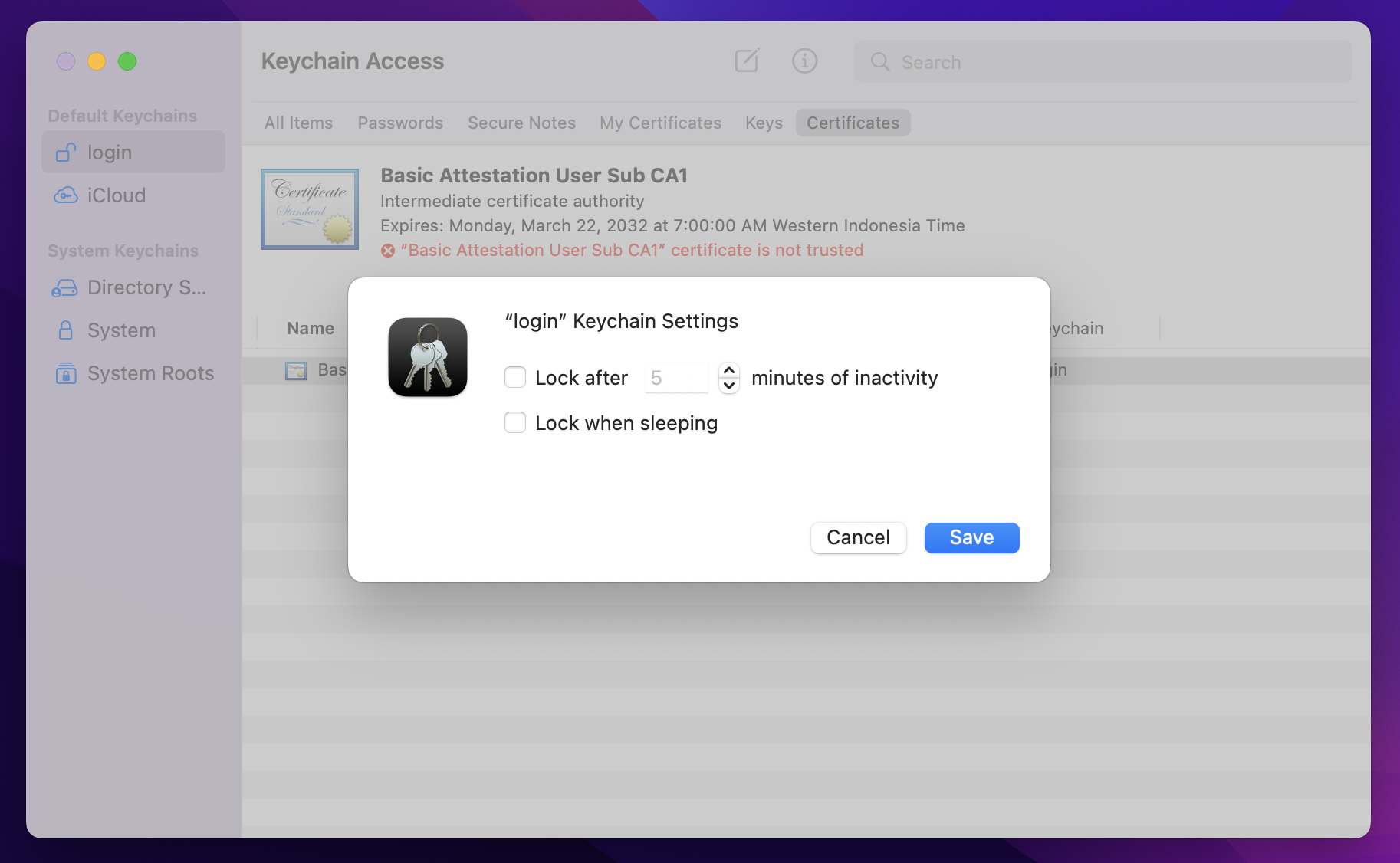Click the Cancel button
The image size is (1400, 863).
pos(859,537)
